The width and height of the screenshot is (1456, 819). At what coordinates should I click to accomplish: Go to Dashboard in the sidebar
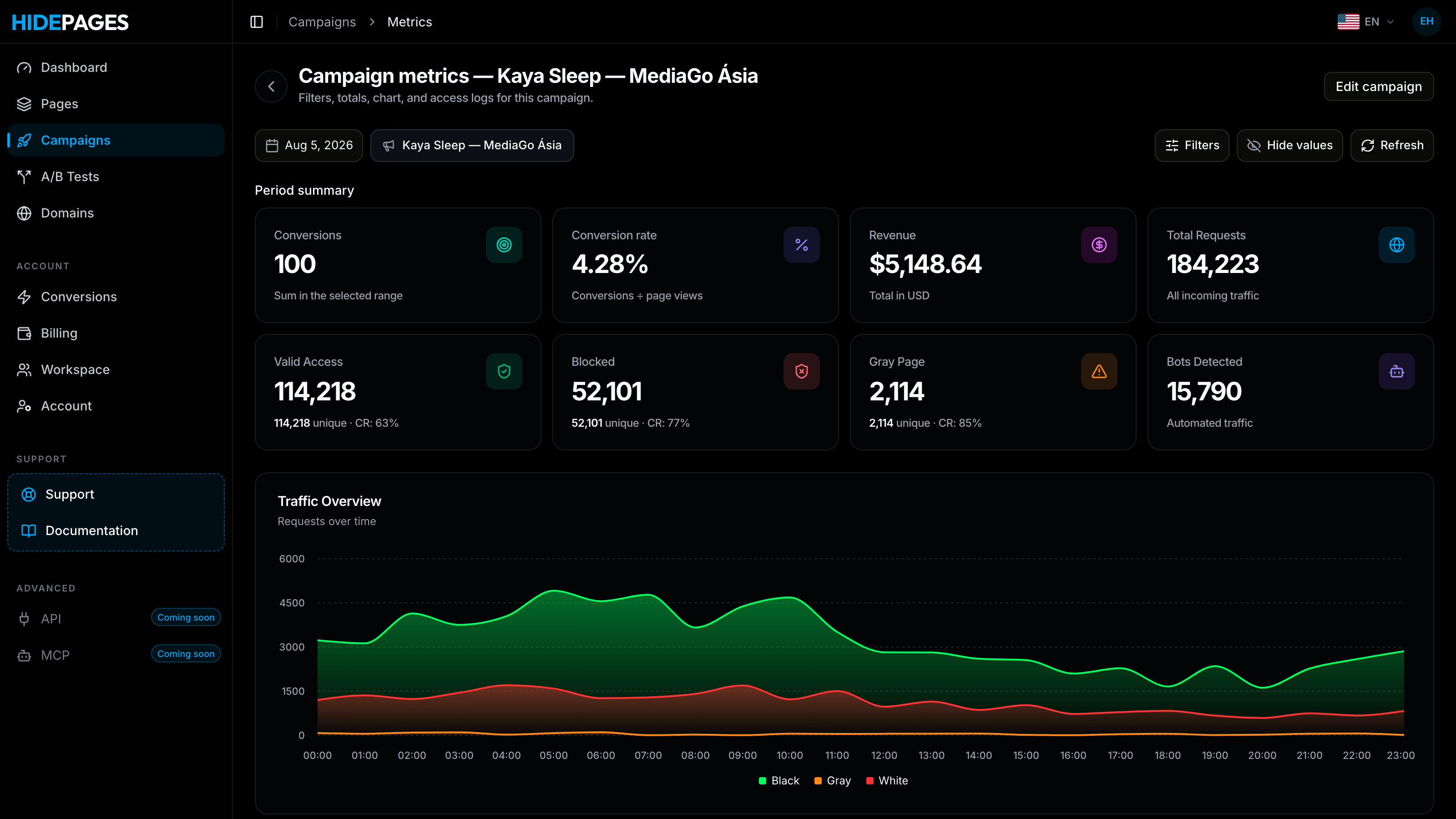[x=116, y=68]
